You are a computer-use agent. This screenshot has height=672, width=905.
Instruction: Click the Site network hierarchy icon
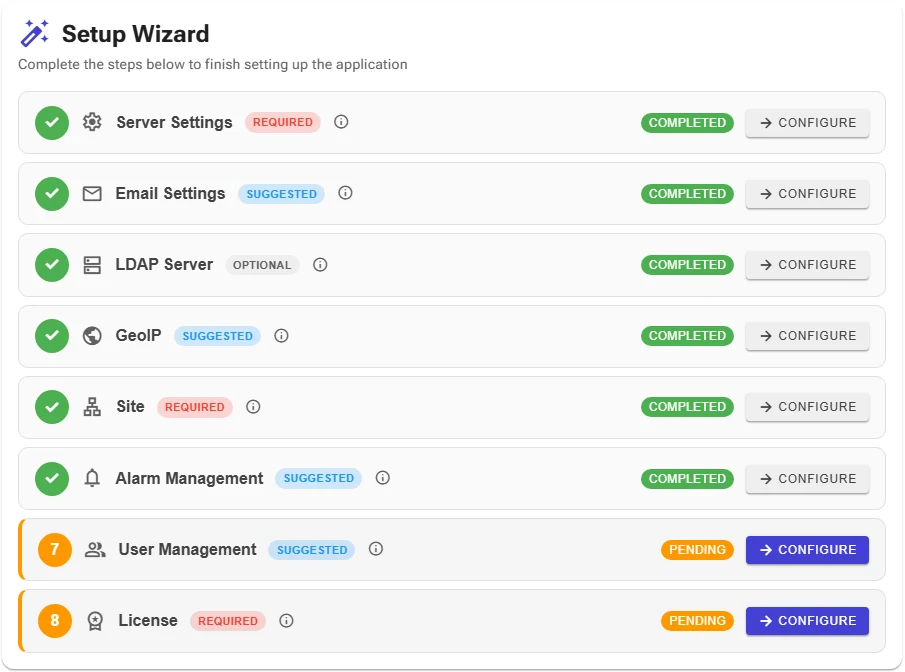pos(92,407)
